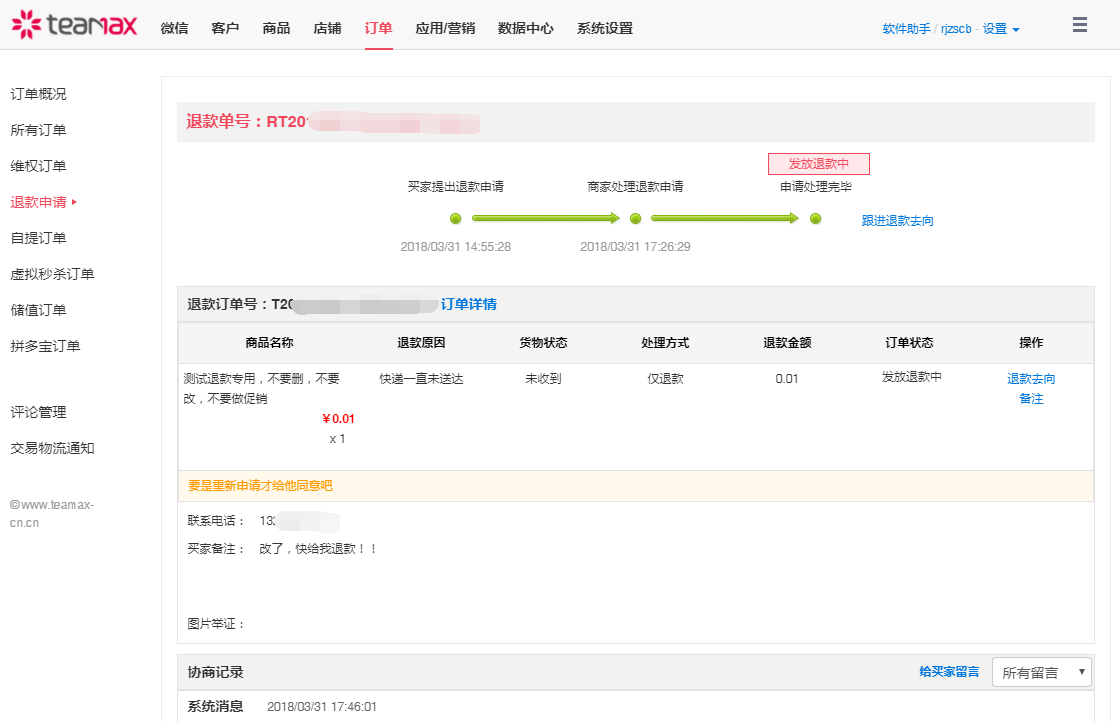Expand the 设置 account dropdown

pos(1001,29)
